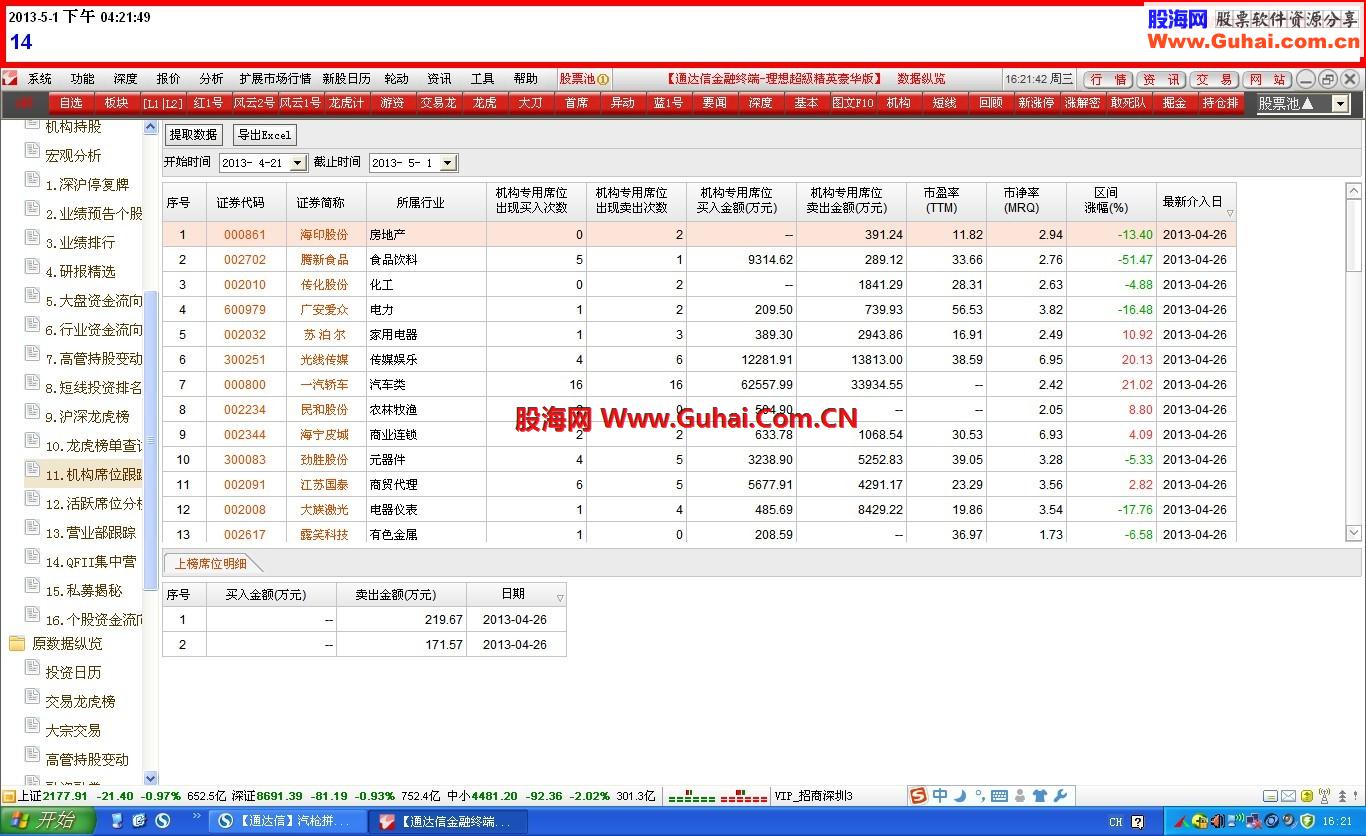Click the red app logo in menu bar

click(10, 78)
